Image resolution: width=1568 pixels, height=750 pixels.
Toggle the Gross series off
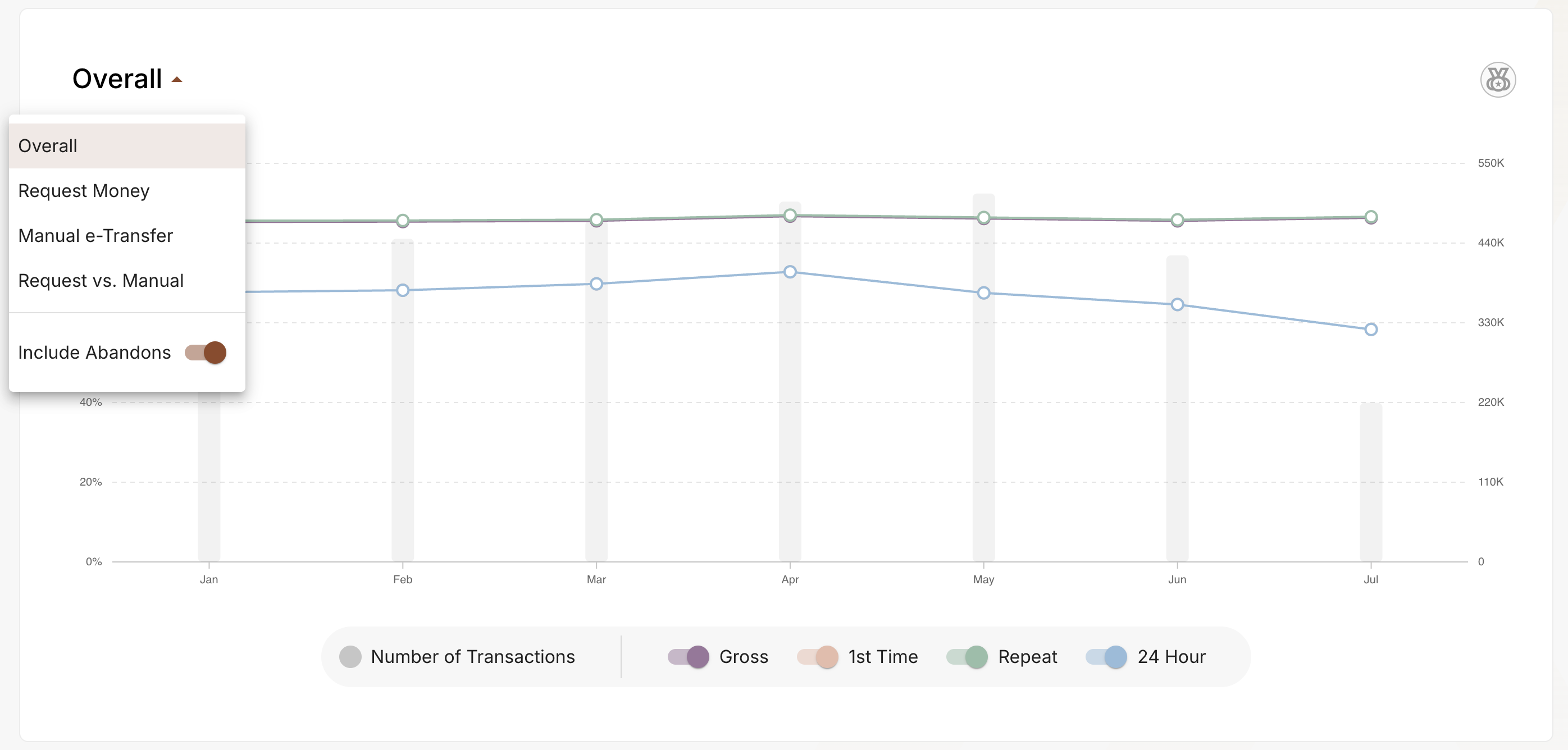pyautogui.click(x=687, y=657)
